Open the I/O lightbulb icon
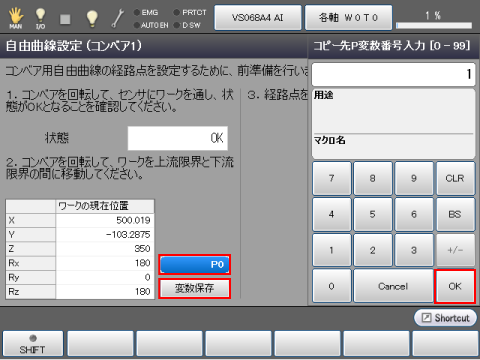Image resolution: width=480 pixels, height=360 pixels. (40, 18)
